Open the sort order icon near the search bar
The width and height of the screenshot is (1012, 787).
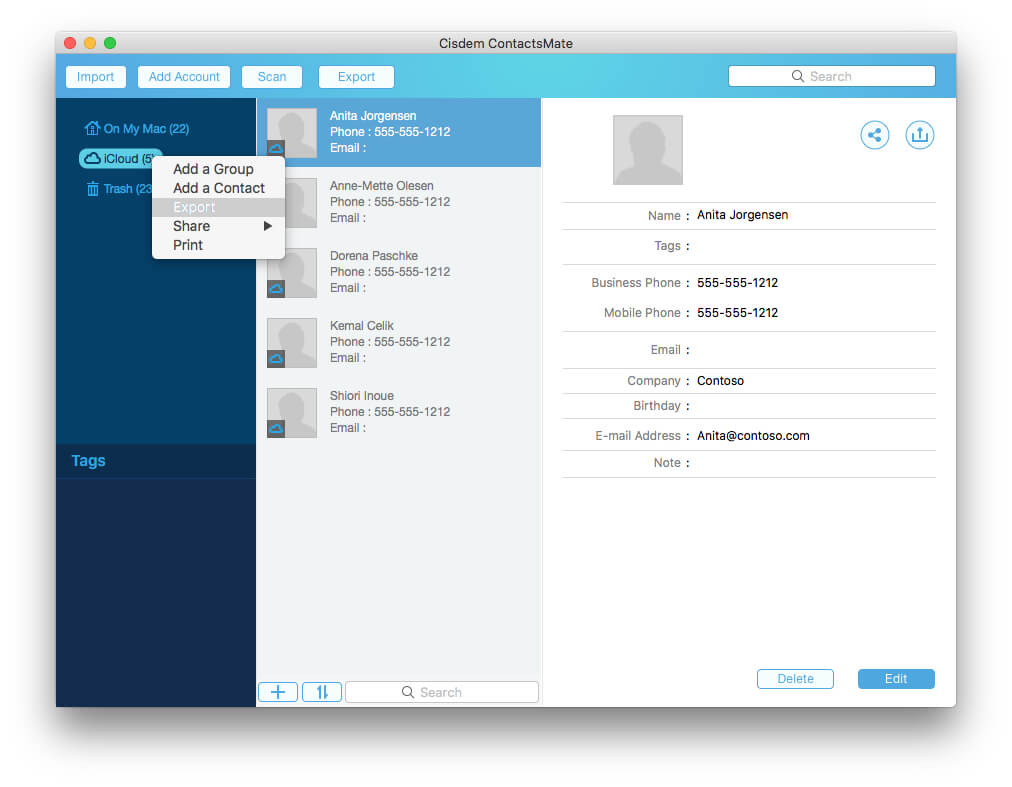(x=321, y=691)
